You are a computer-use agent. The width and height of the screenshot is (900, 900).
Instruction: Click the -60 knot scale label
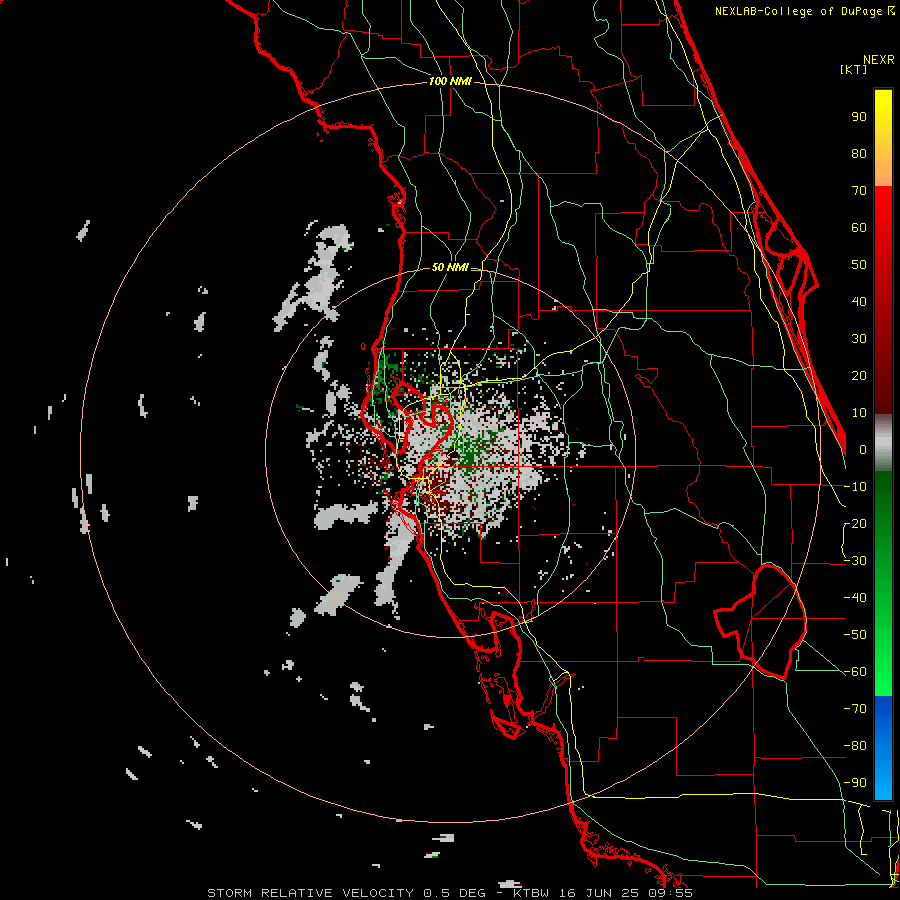click(855, 672)
